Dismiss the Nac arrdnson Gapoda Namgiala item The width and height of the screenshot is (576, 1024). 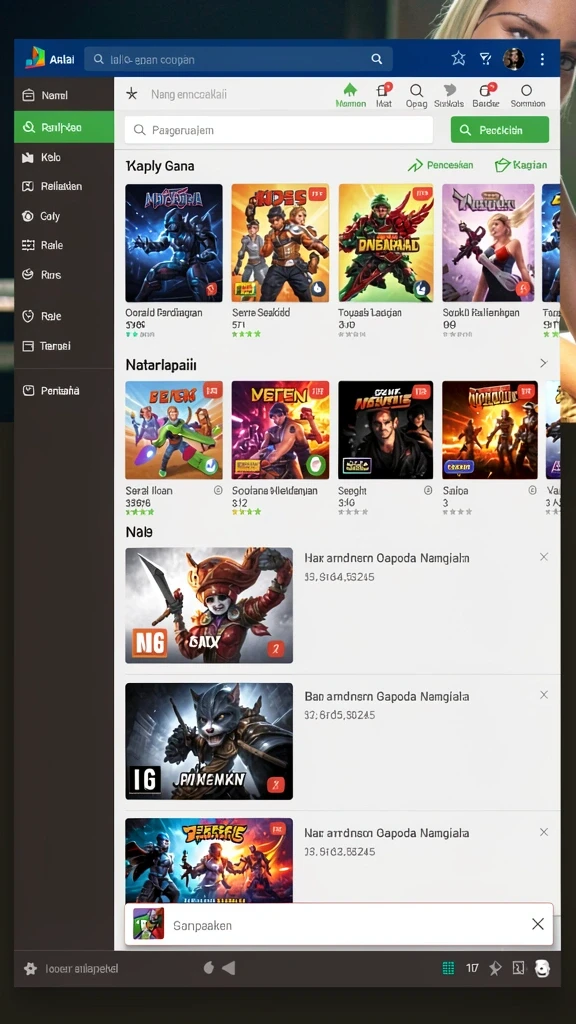[544, 832]
